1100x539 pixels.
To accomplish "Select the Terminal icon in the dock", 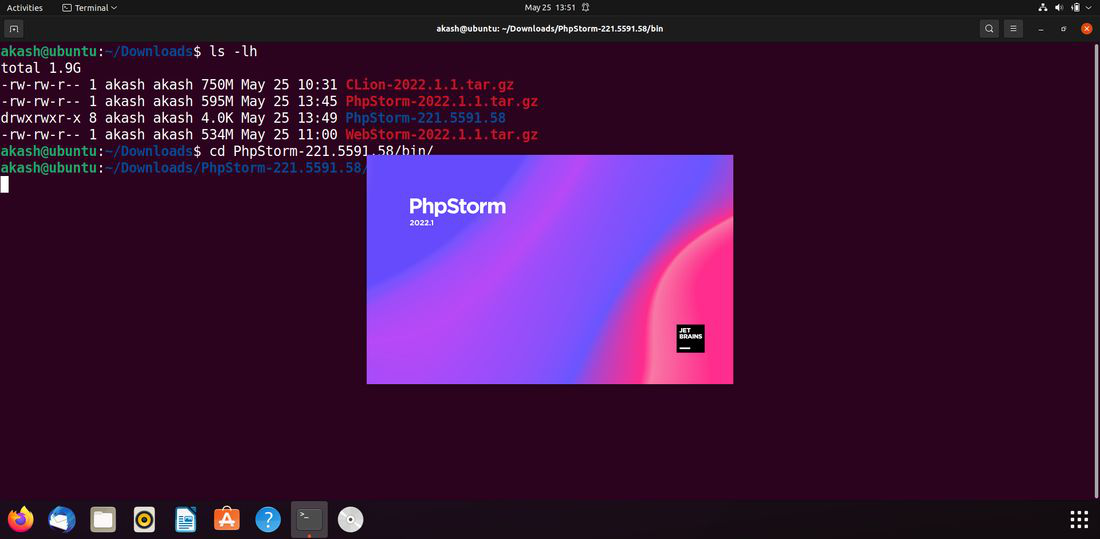I will (x=309, y=519).
